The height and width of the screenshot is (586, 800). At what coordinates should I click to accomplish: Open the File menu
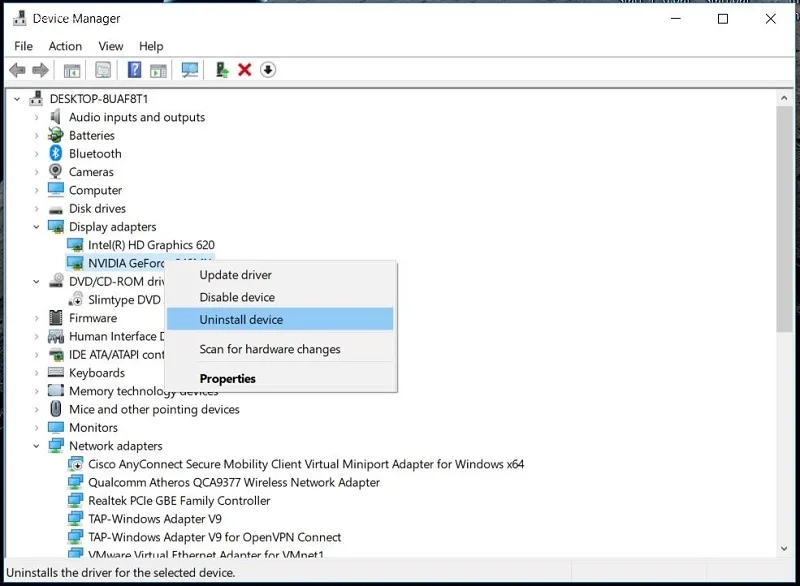coord(23,46)
